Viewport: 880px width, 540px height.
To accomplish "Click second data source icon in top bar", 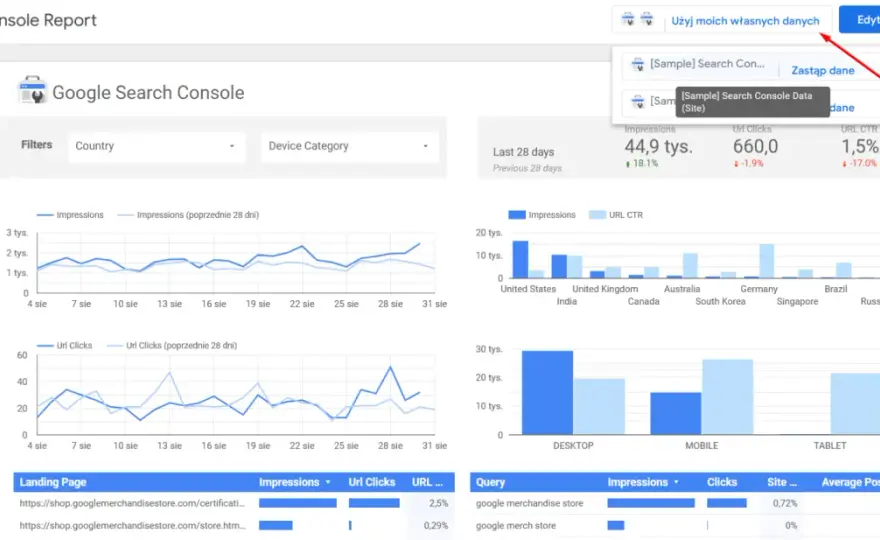I will 647,20.
